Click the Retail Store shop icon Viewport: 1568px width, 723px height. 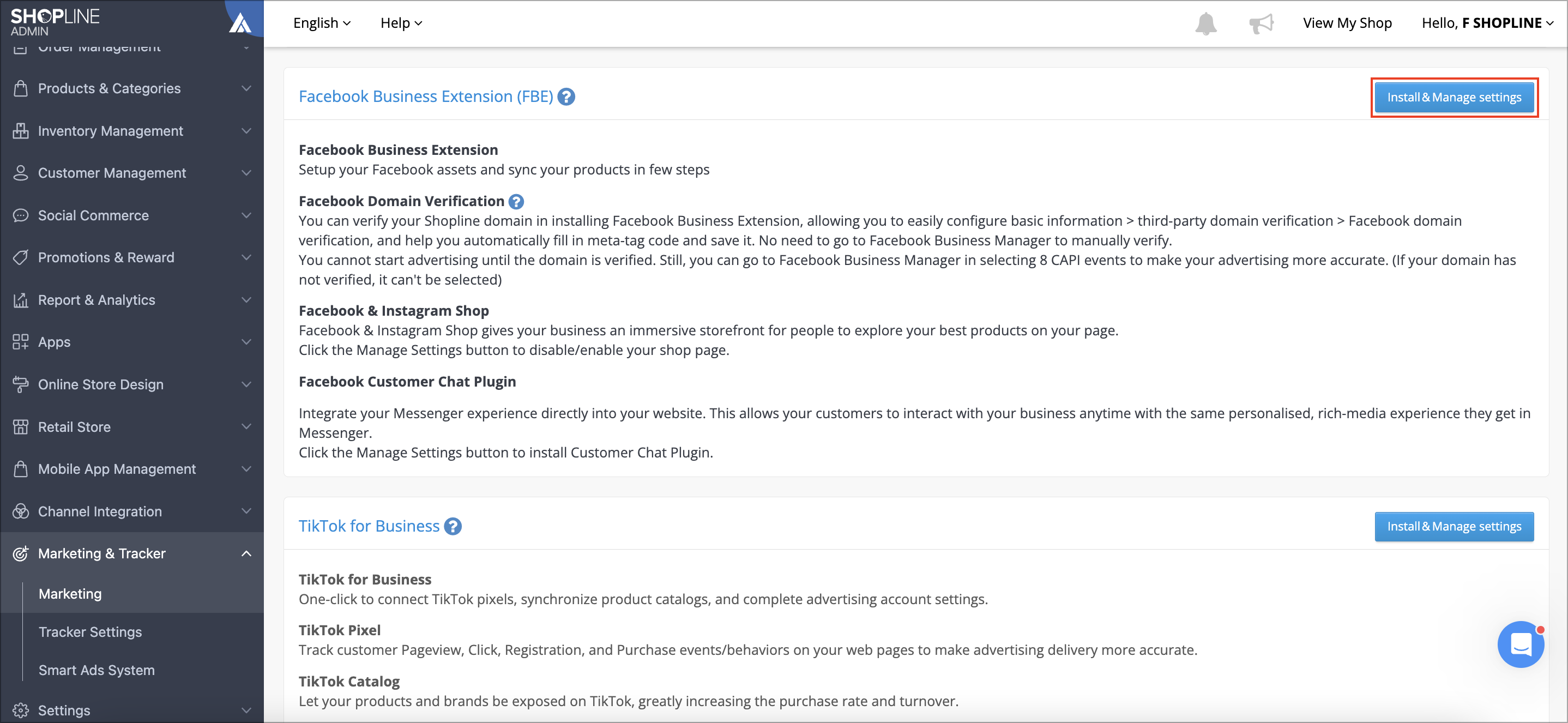21,426
